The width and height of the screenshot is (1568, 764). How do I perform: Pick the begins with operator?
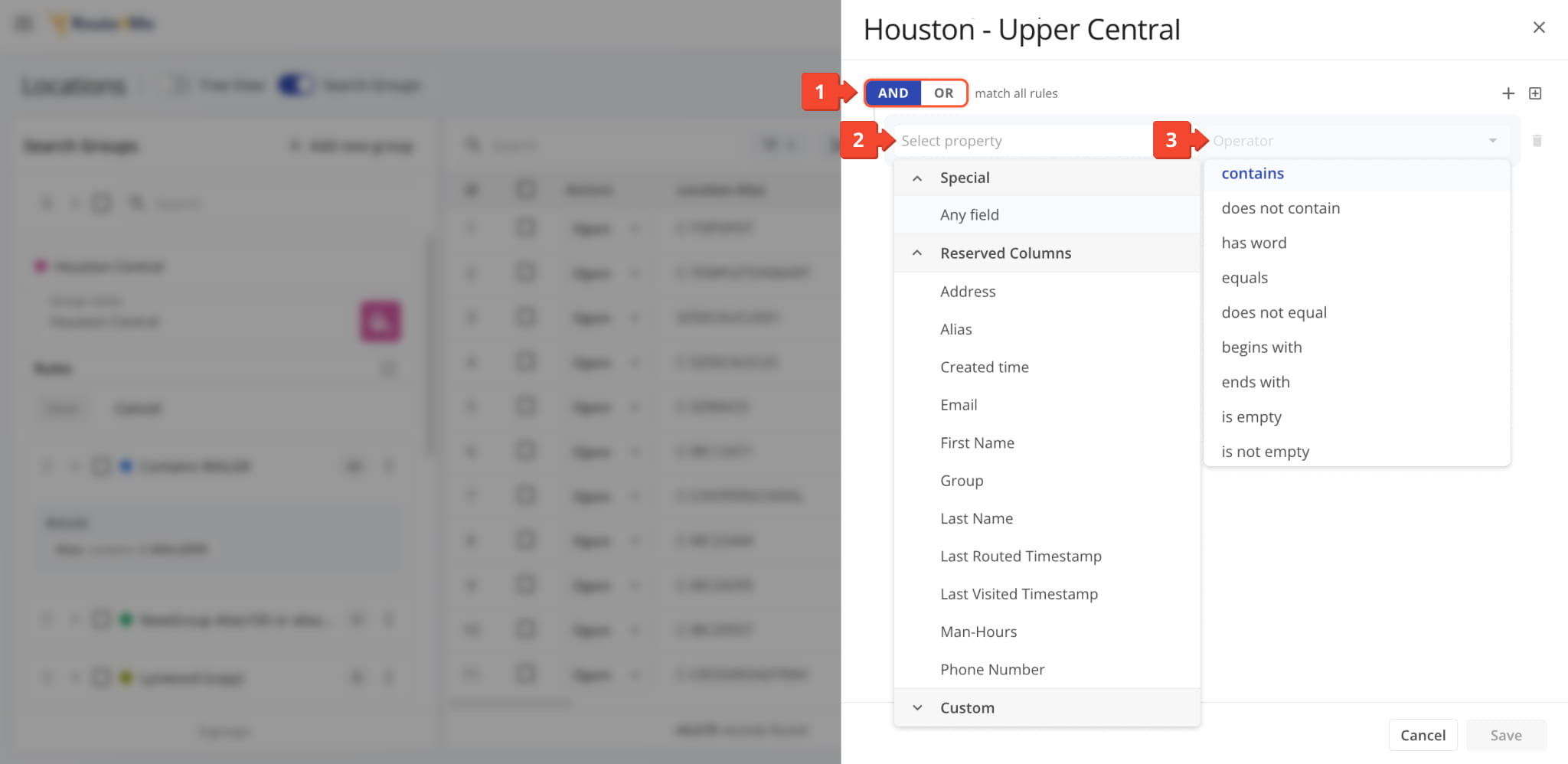point(1357,348)
